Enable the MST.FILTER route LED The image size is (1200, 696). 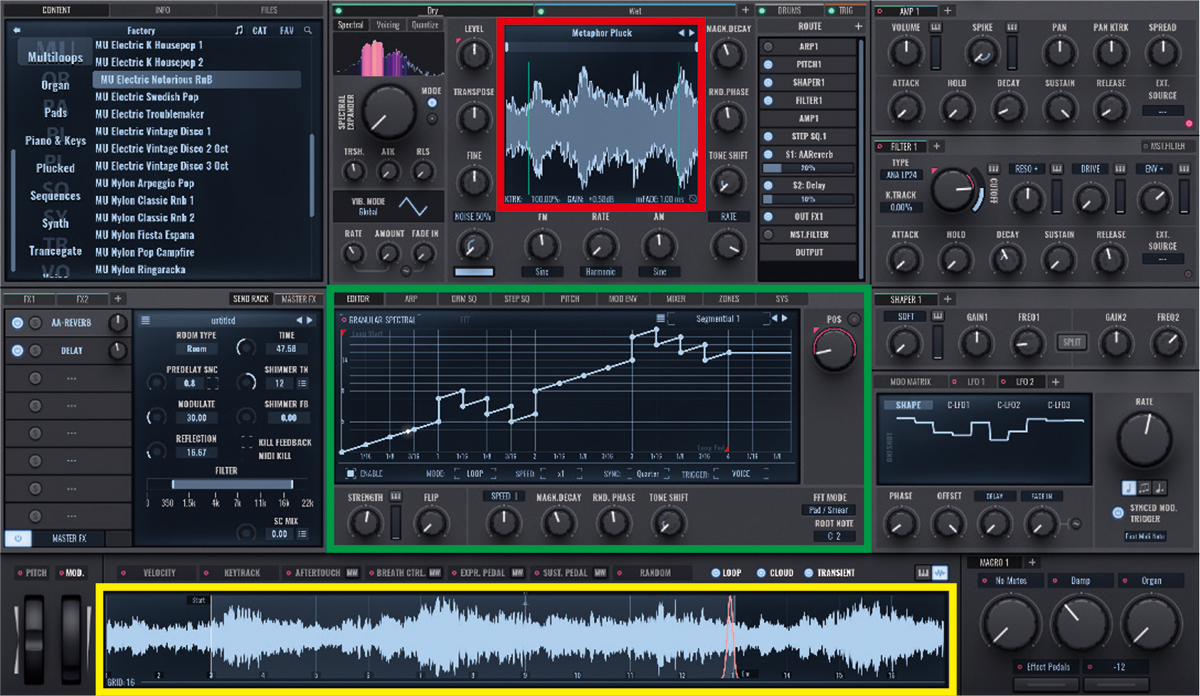click(768, 234)
